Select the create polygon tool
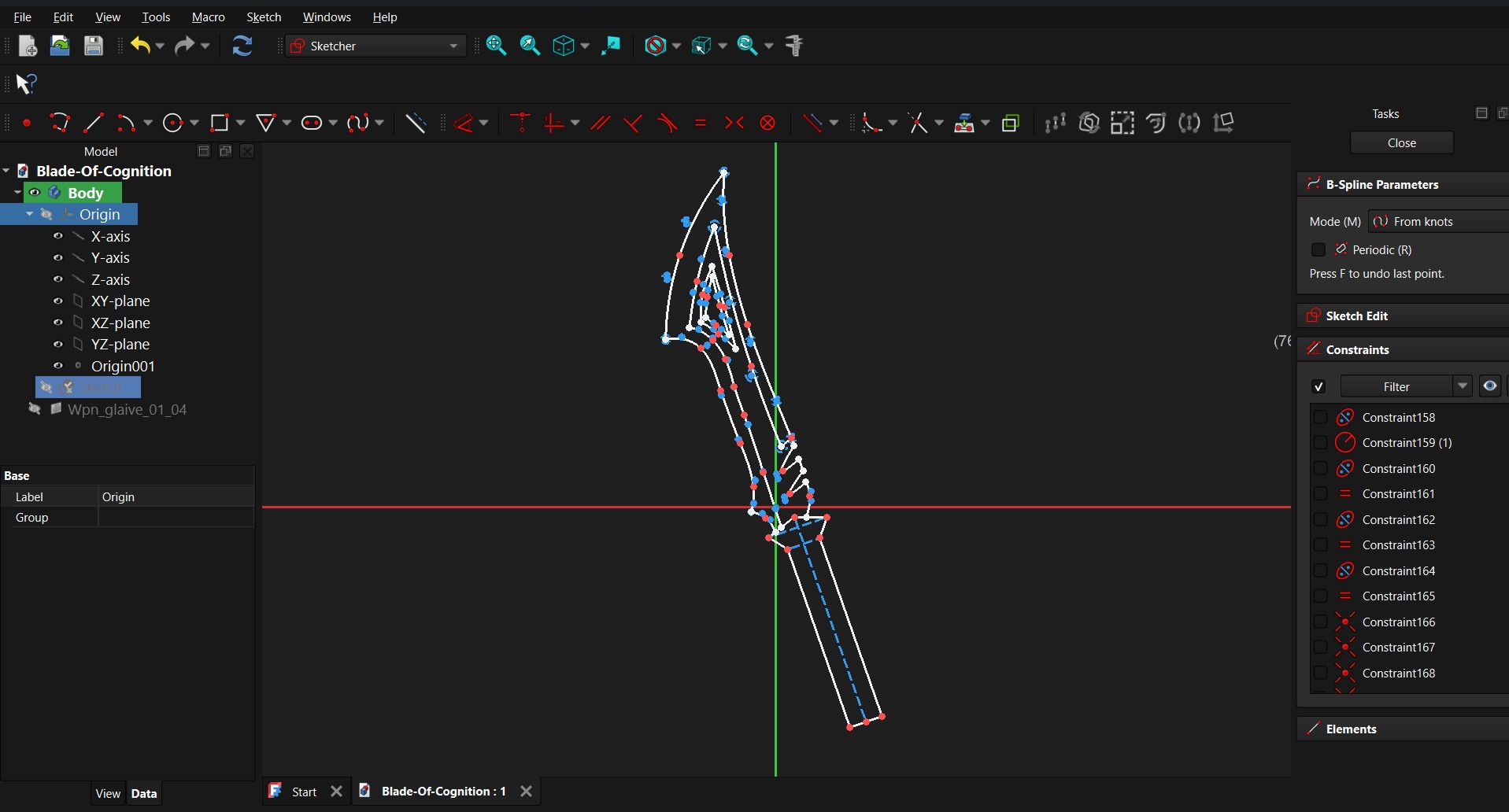1509x812 pixels. click(x=266, y=123)
